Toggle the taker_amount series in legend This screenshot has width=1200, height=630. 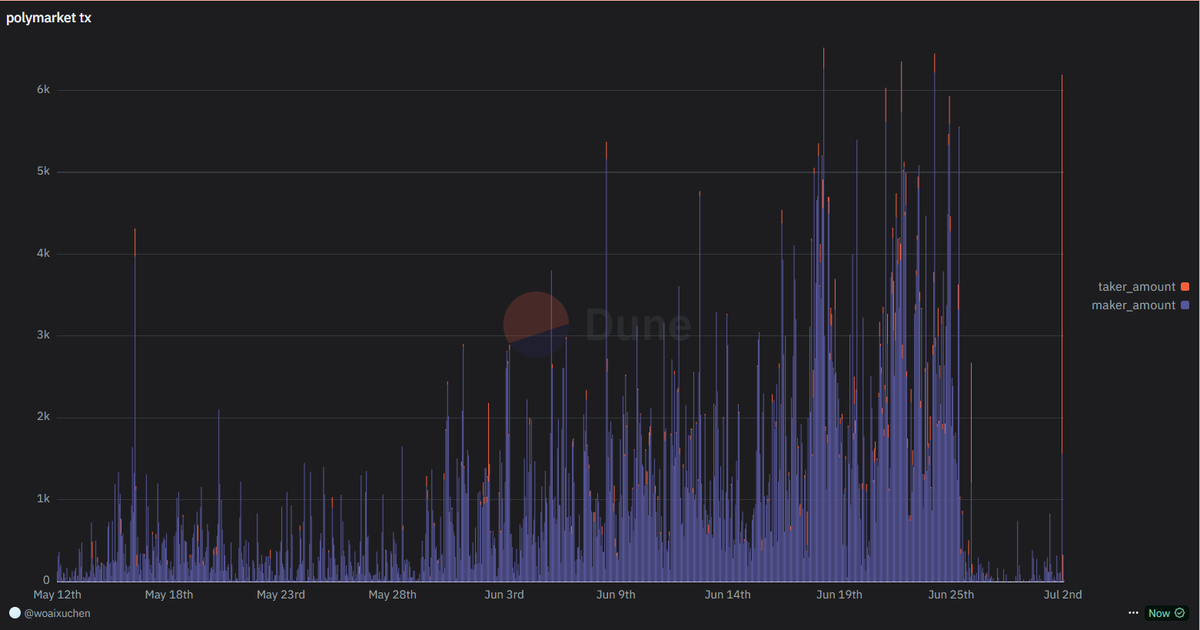point(1143,287)
